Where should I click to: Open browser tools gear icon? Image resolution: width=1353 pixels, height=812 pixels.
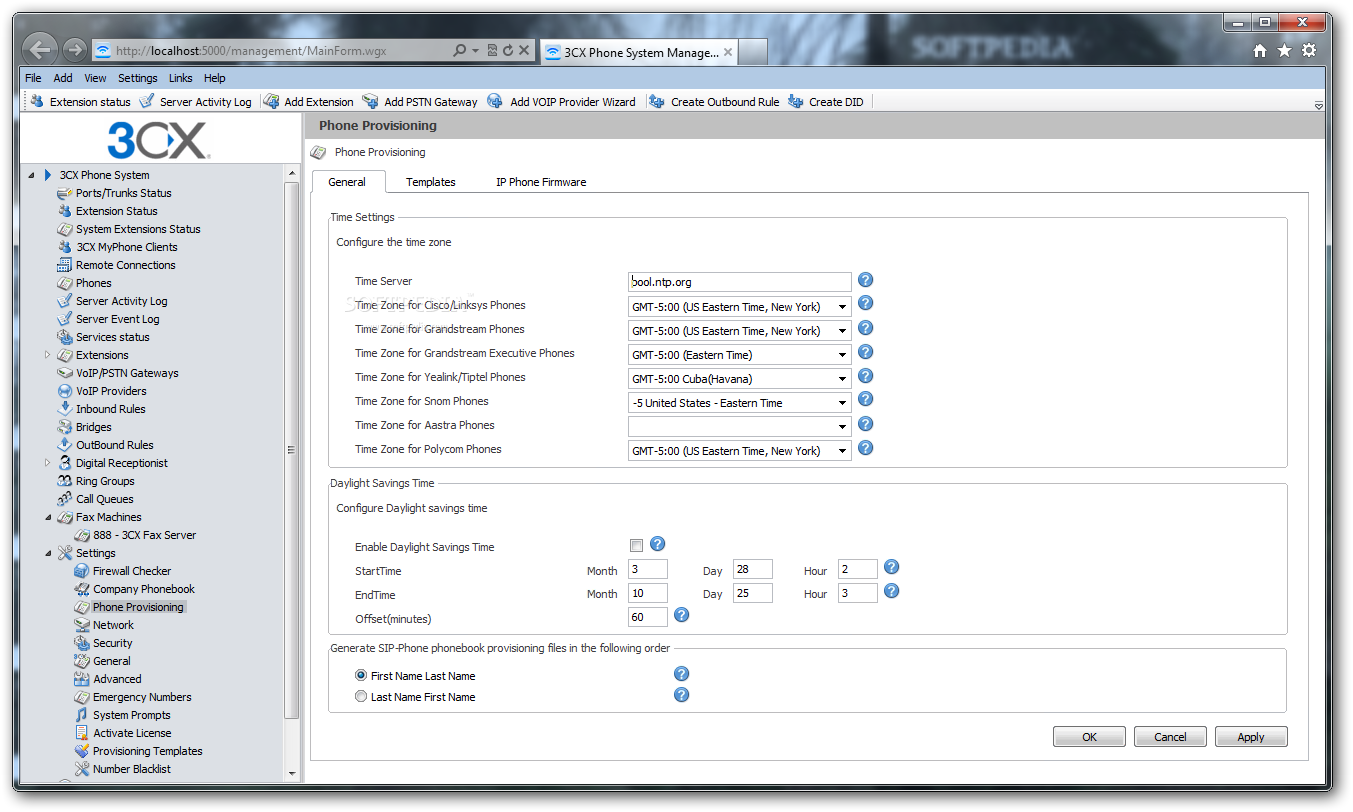pyautogui.click(x=1309, y=51)
